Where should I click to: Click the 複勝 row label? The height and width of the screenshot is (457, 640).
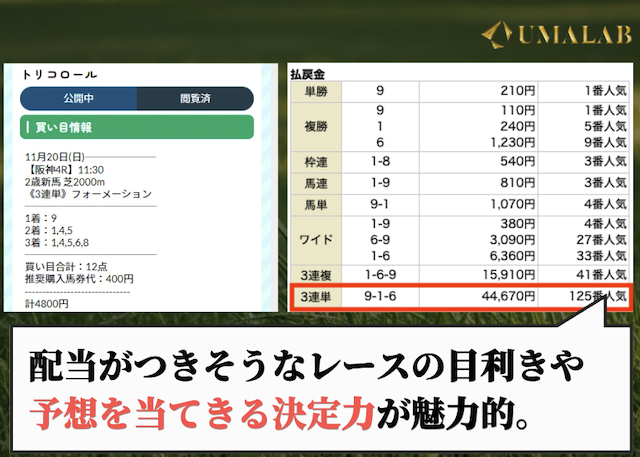click(x=316, y=127)
